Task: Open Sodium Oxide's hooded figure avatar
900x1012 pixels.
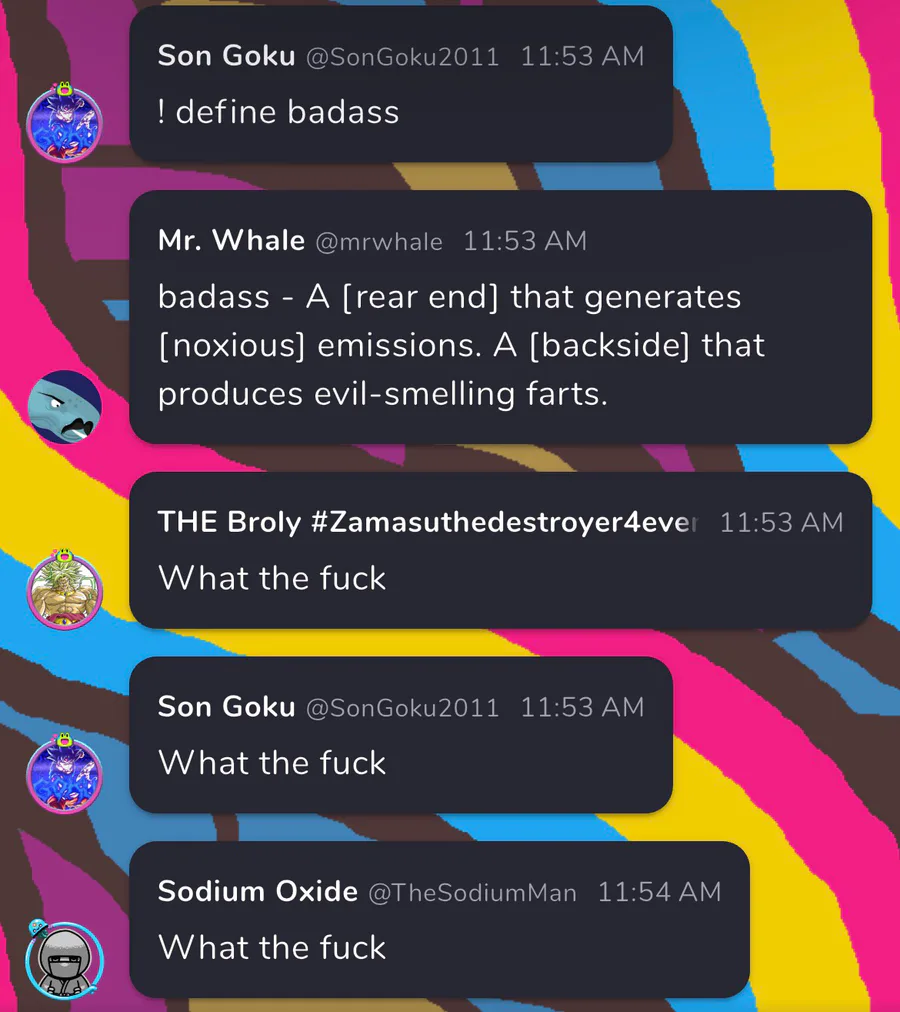Action: pyautogui.click(x=65, y=960)
